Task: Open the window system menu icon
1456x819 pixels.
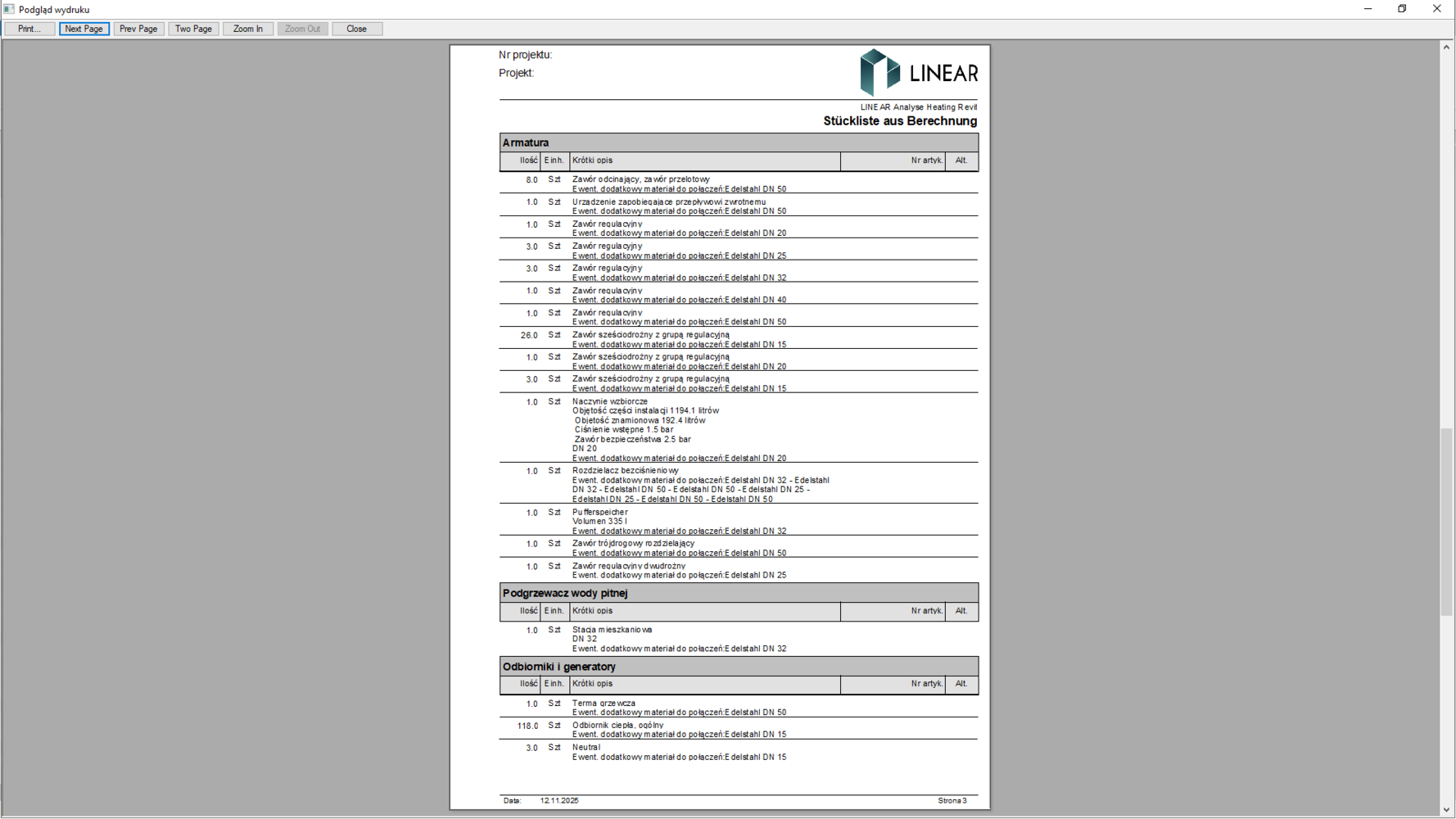Action: [x=9, y=9]
